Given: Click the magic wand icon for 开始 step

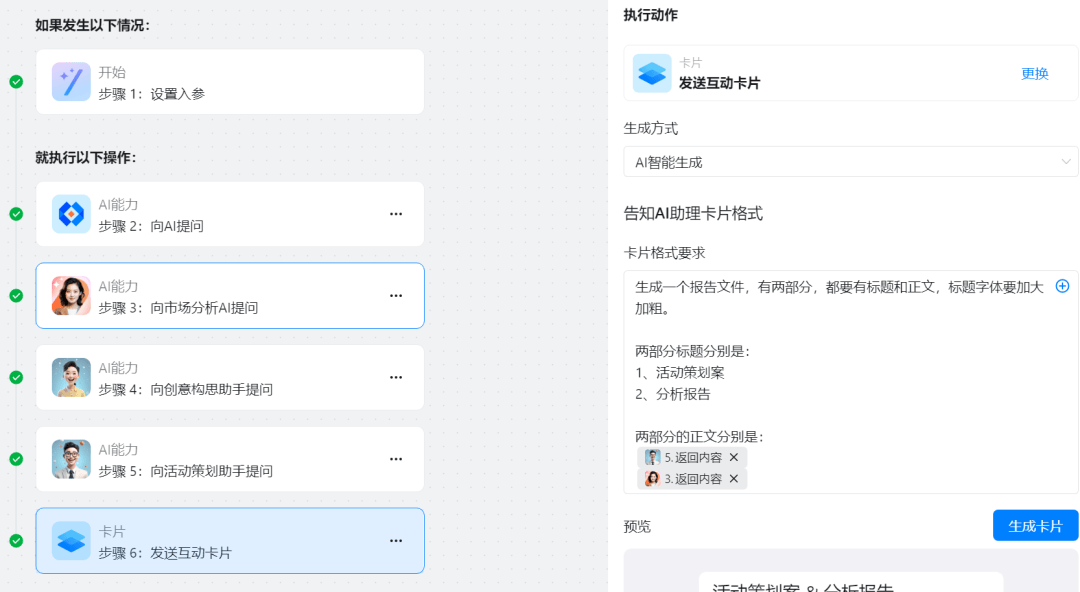Looking at the screenshot, I should pos(71,82).
